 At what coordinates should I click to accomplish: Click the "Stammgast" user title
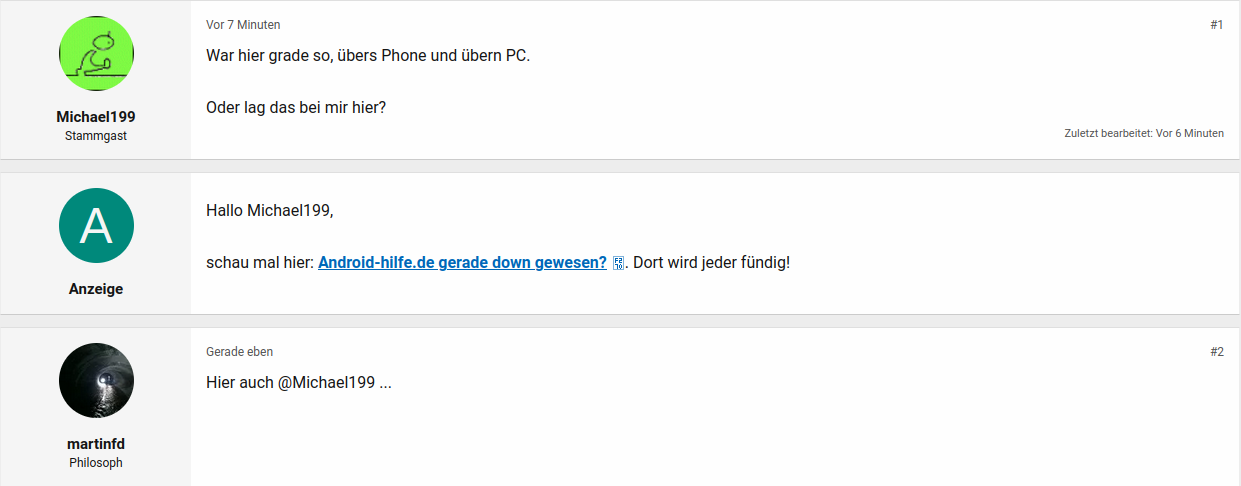click(x=96, y=135)
